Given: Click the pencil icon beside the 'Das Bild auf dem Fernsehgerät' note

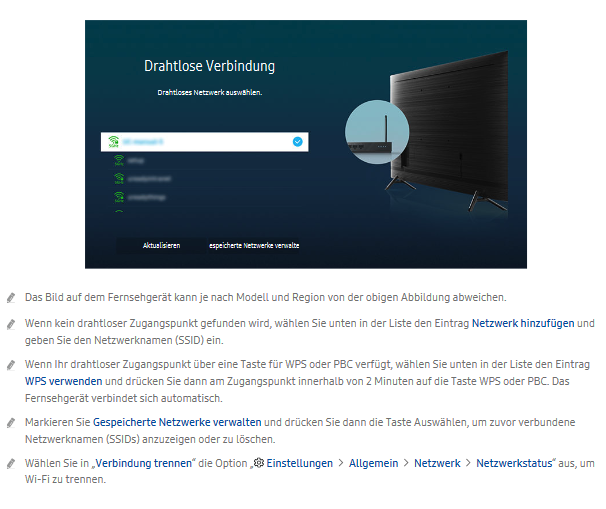Looking at the screenshot, I should coord(11,298).
